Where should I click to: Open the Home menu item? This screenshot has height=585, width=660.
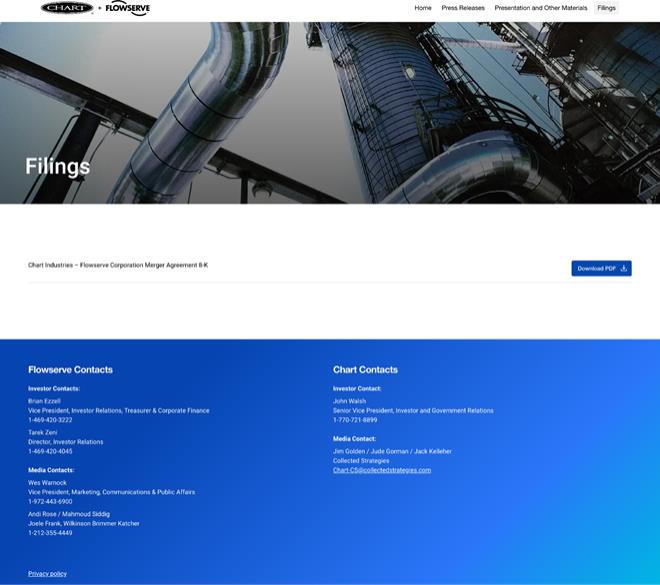(x=423, y=8)
